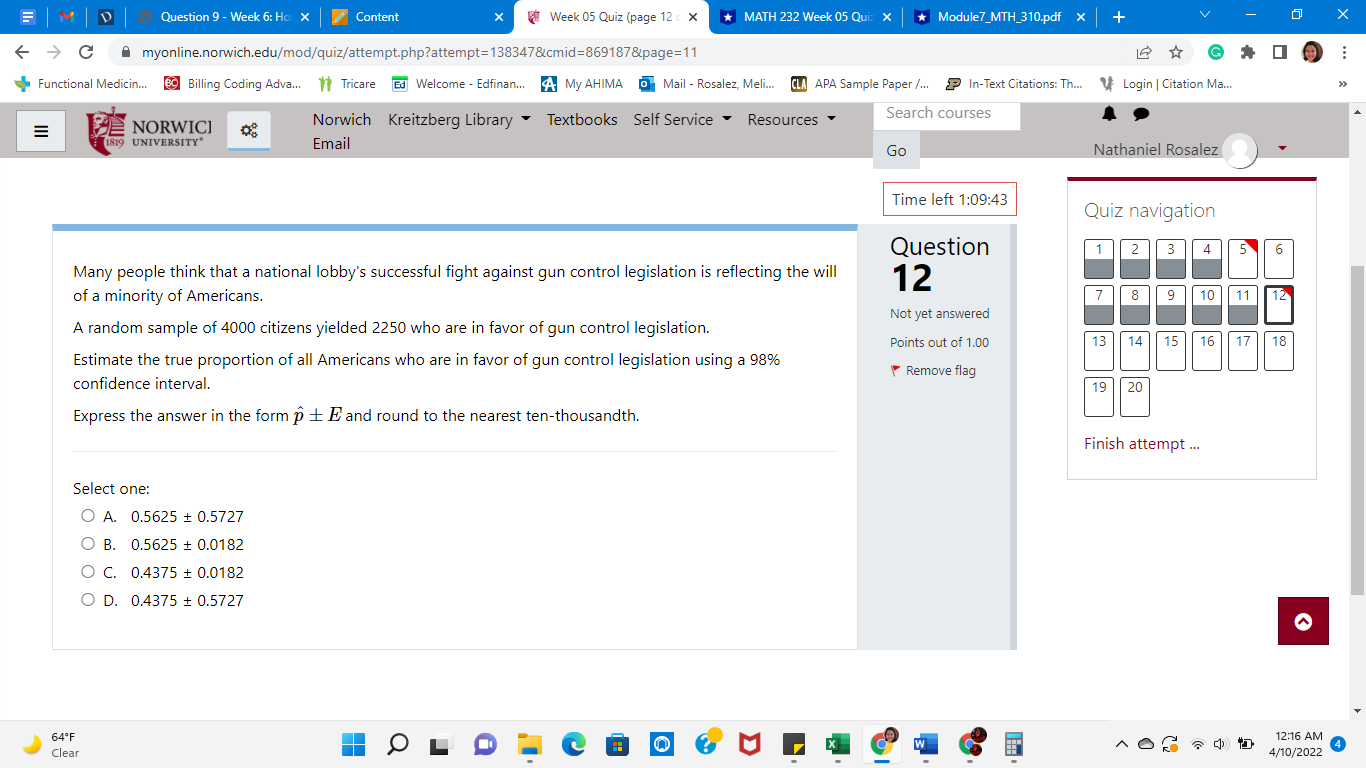Expand the Kreitzberg Library dropdown

(x=459, y=120)
